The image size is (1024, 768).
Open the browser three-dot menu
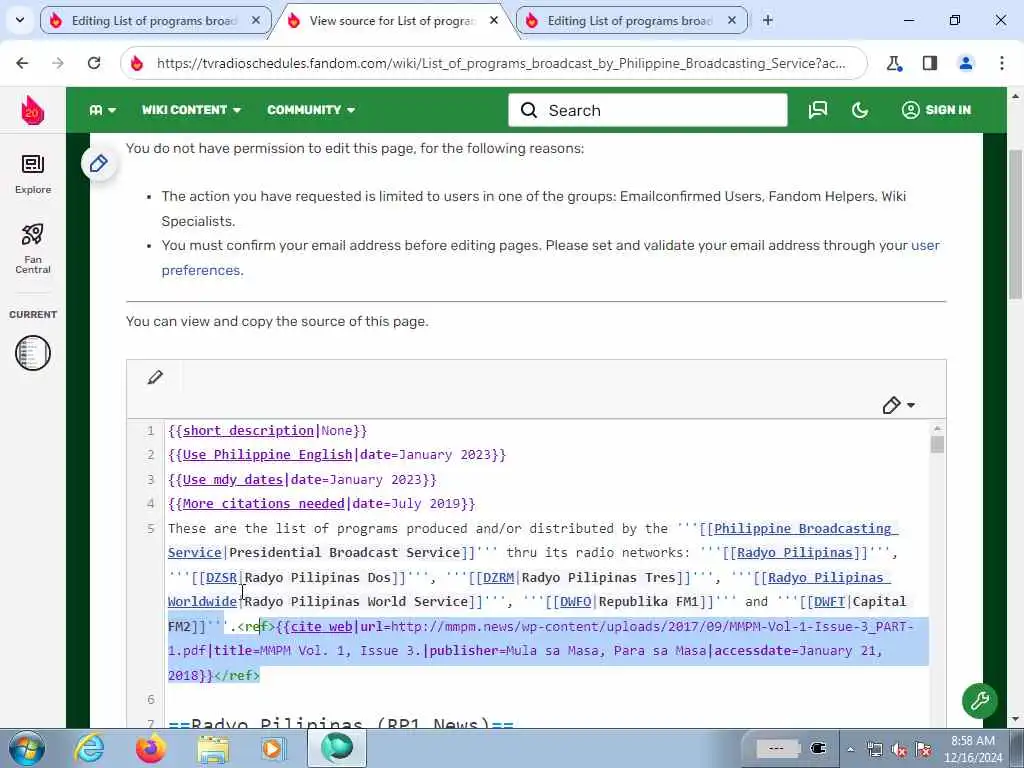click(1002, 63)
